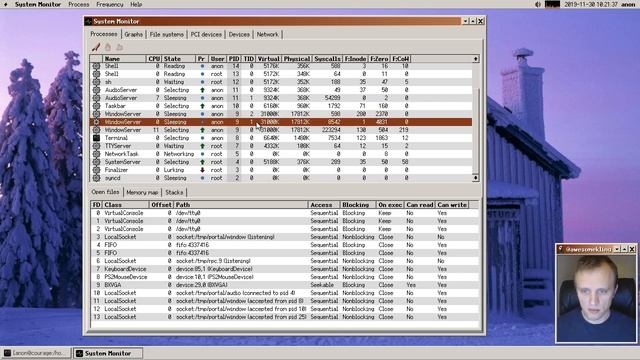Select the WindowServer row with CPU 11
640x360 pixels.
[281, 130]
